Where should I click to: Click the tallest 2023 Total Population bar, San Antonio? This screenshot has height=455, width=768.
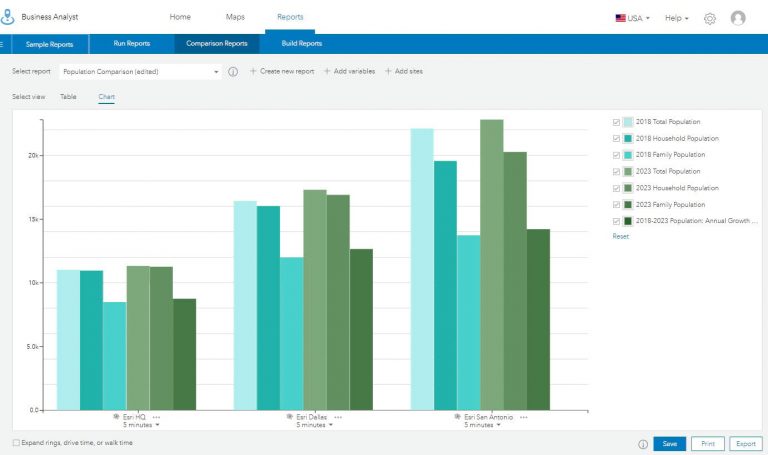(492, 265)
